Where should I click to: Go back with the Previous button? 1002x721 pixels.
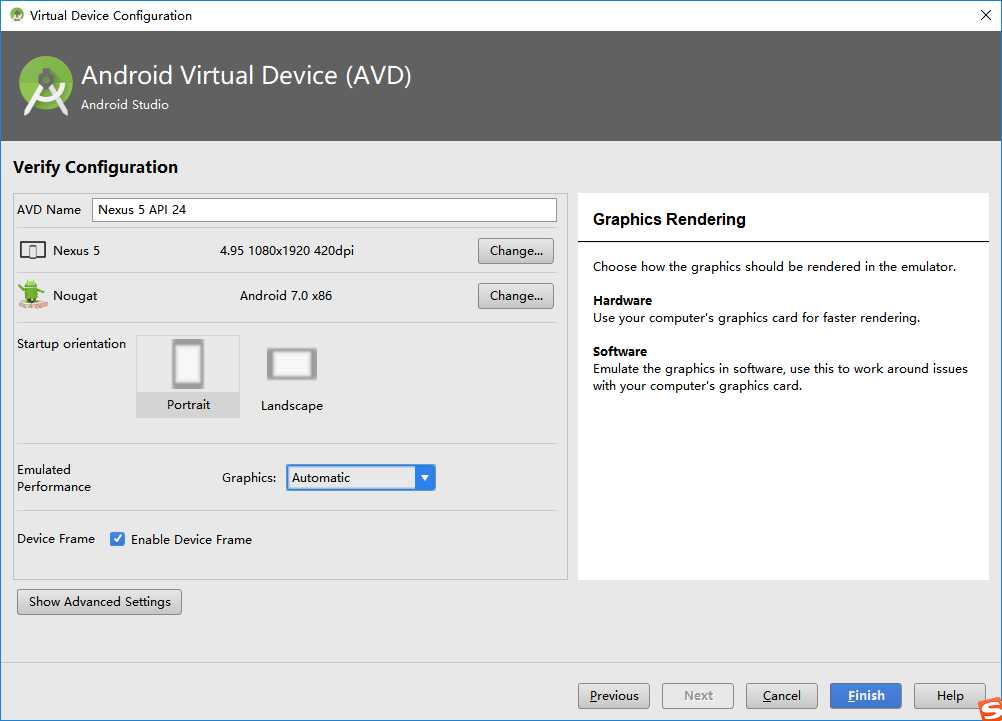[613, 695]
